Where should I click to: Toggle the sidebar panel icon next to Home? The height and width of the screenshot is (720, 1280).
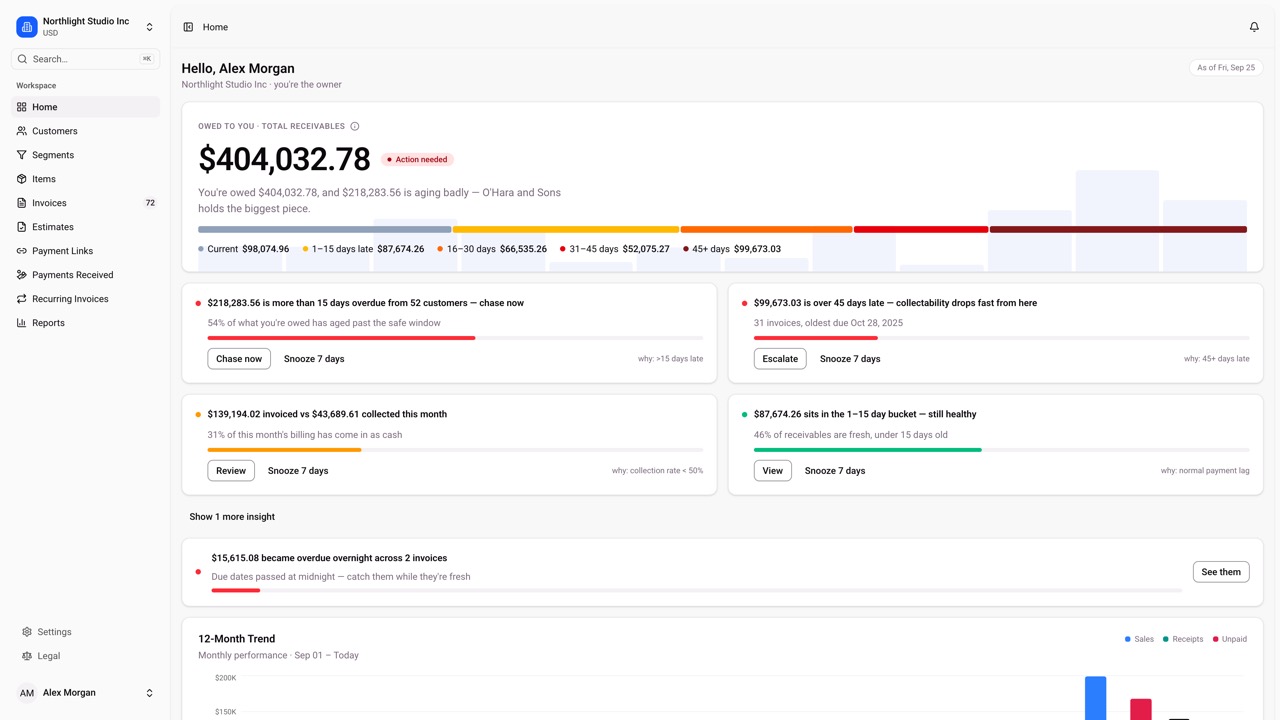[x=188, y=27]
